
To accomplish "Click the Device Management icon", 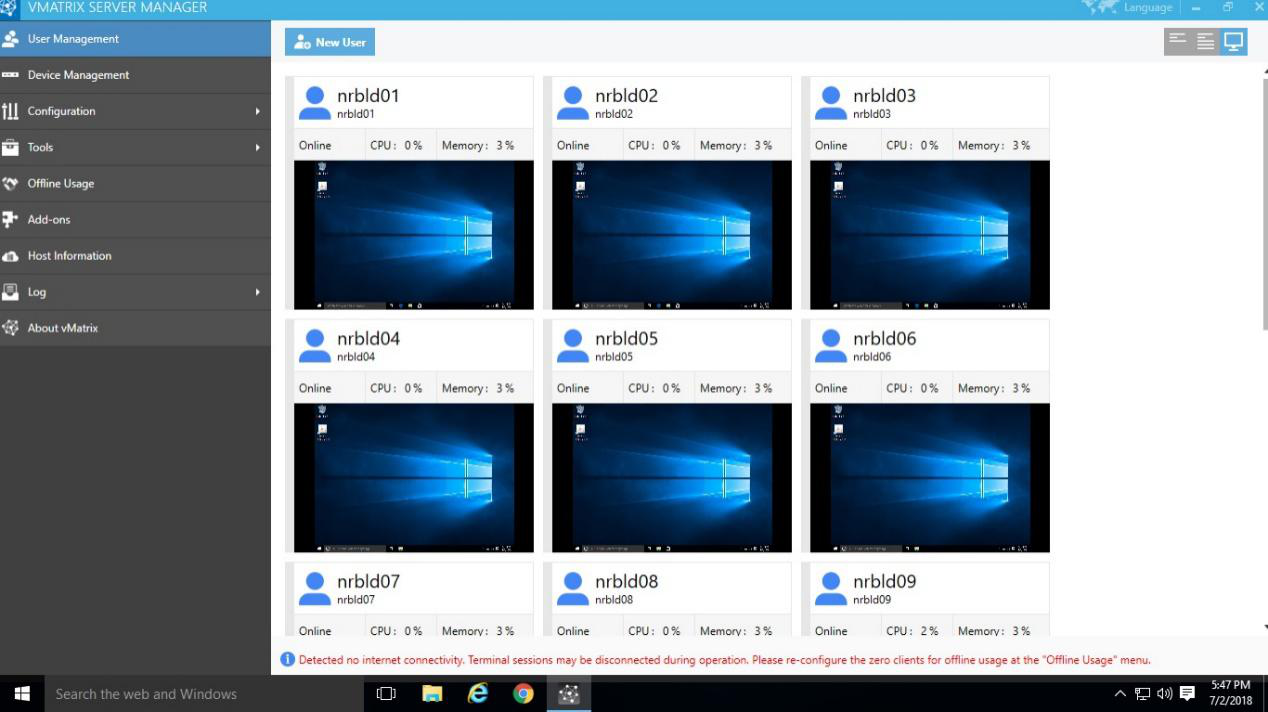I will click(10, 75).
